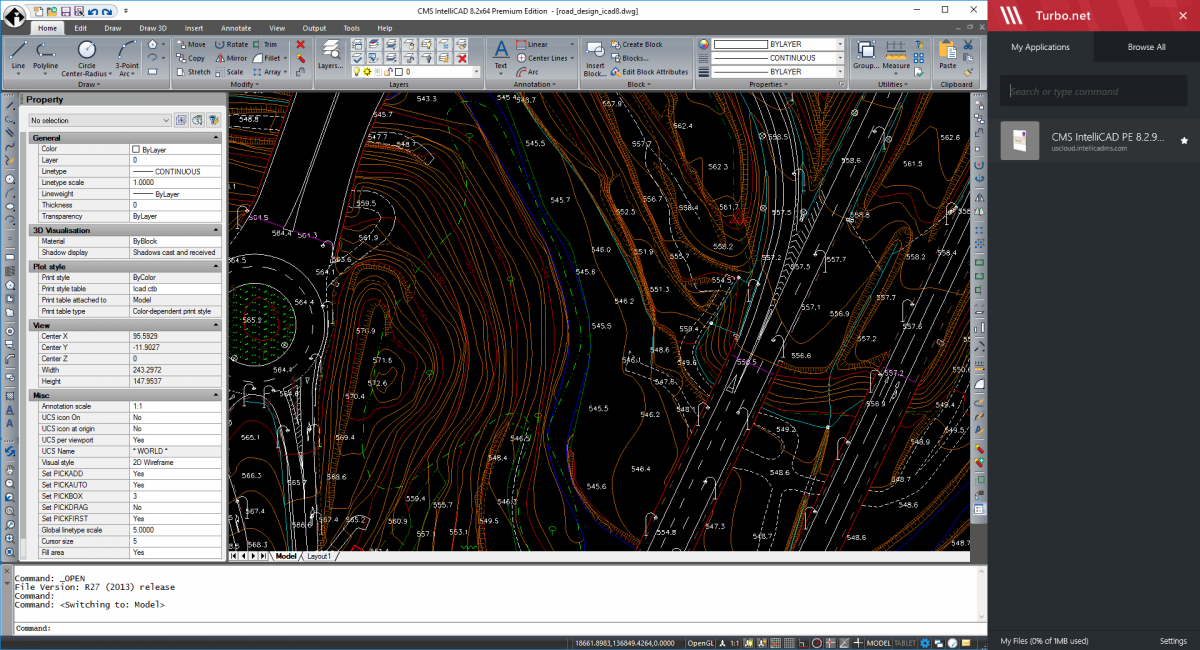Open the CONTINUOUS linetype dropdown
The image size is (1200, 650).
tap(840, 58)
